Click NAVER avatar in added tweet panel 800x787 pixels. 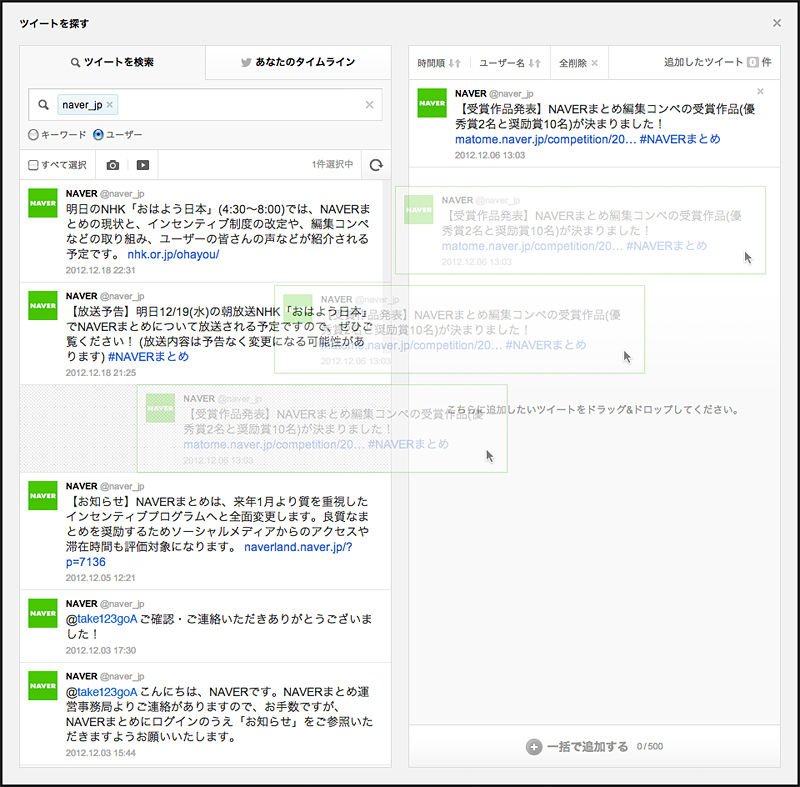tap(432, 103)
